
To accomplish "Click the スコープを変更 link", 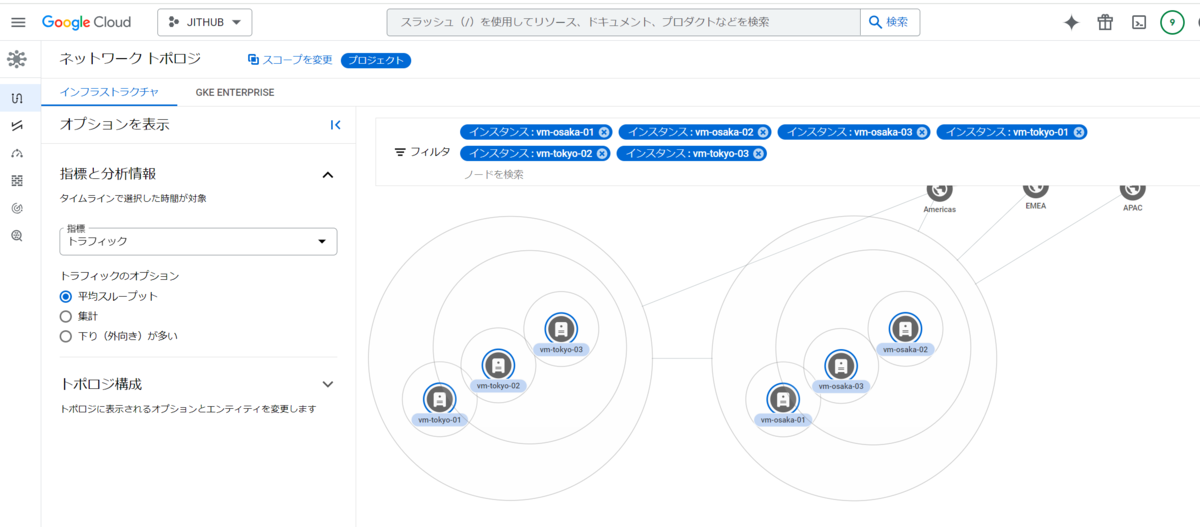I will coord(290,60).
